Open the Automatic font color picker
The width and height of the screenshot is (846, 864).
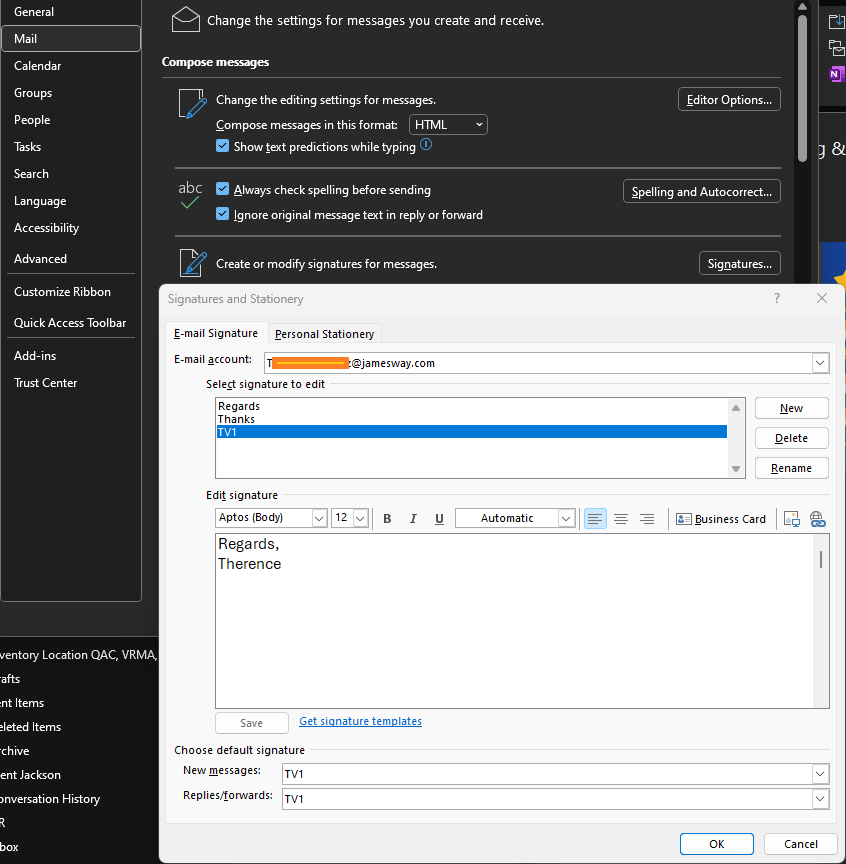click(566, 518)
